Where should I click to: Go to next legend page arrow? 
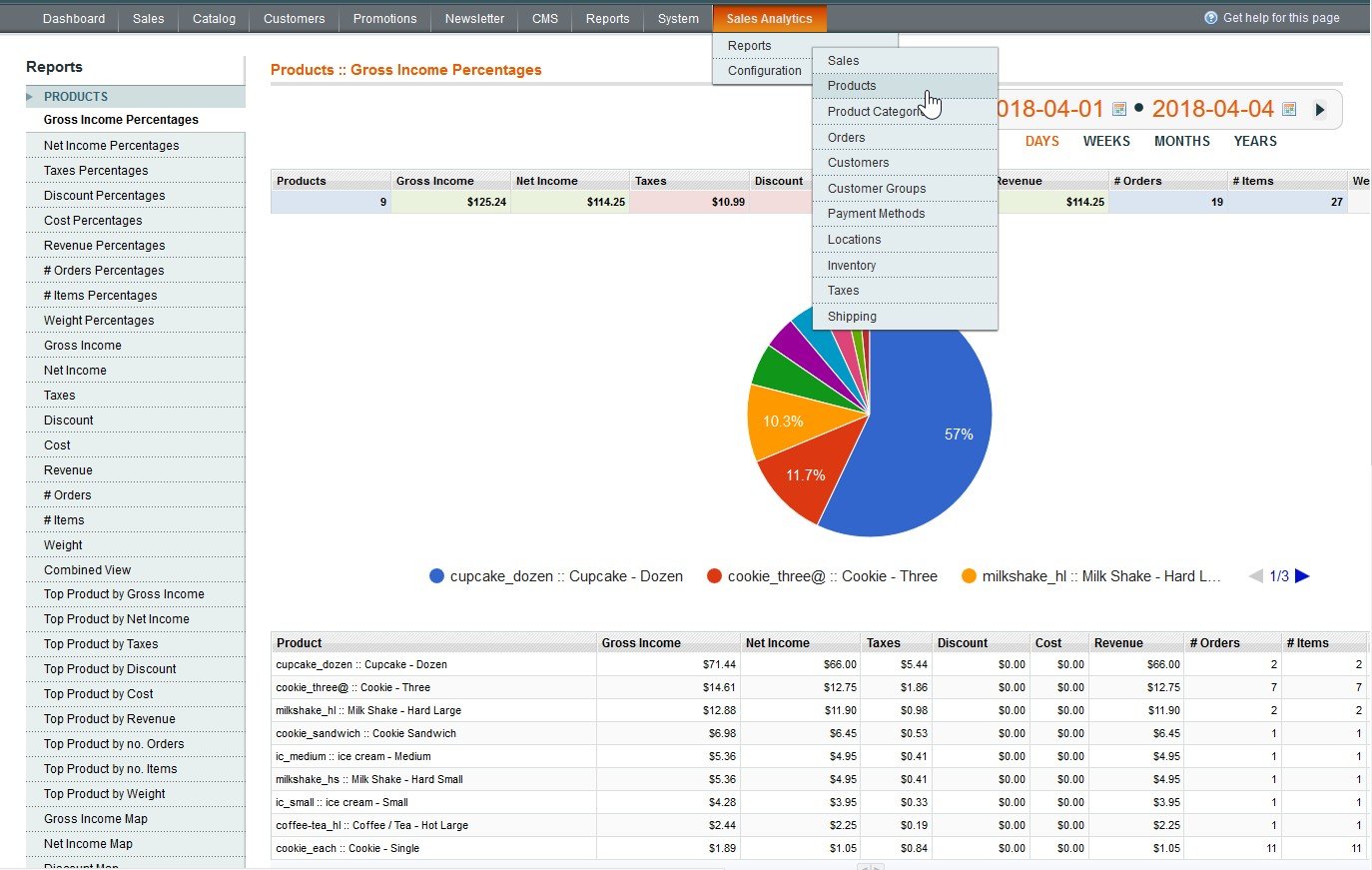[1302, 576]
